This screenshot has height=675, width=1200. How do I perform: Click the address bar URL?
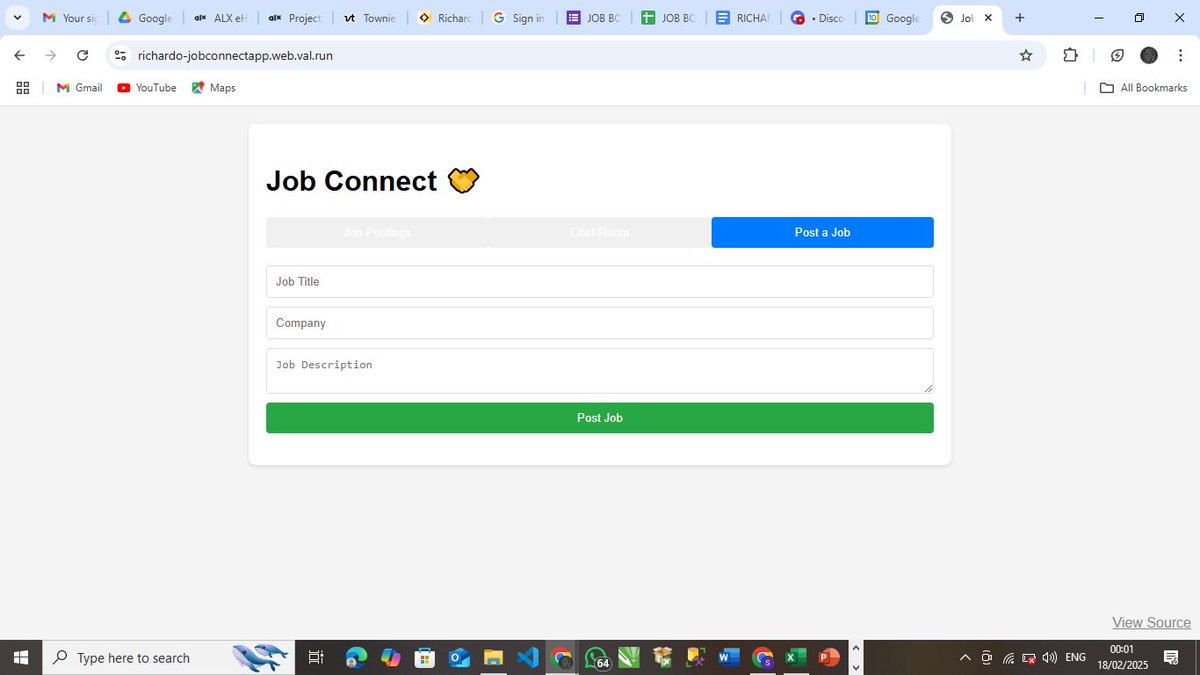pos(235,56)
